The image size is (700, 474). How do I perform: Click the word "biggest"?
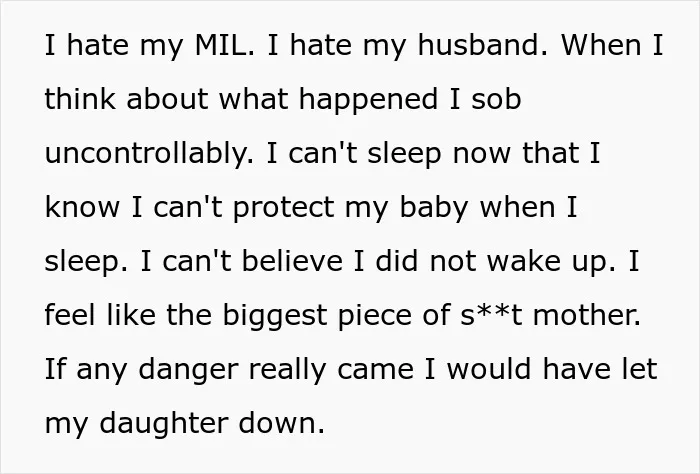coord(275,317)
